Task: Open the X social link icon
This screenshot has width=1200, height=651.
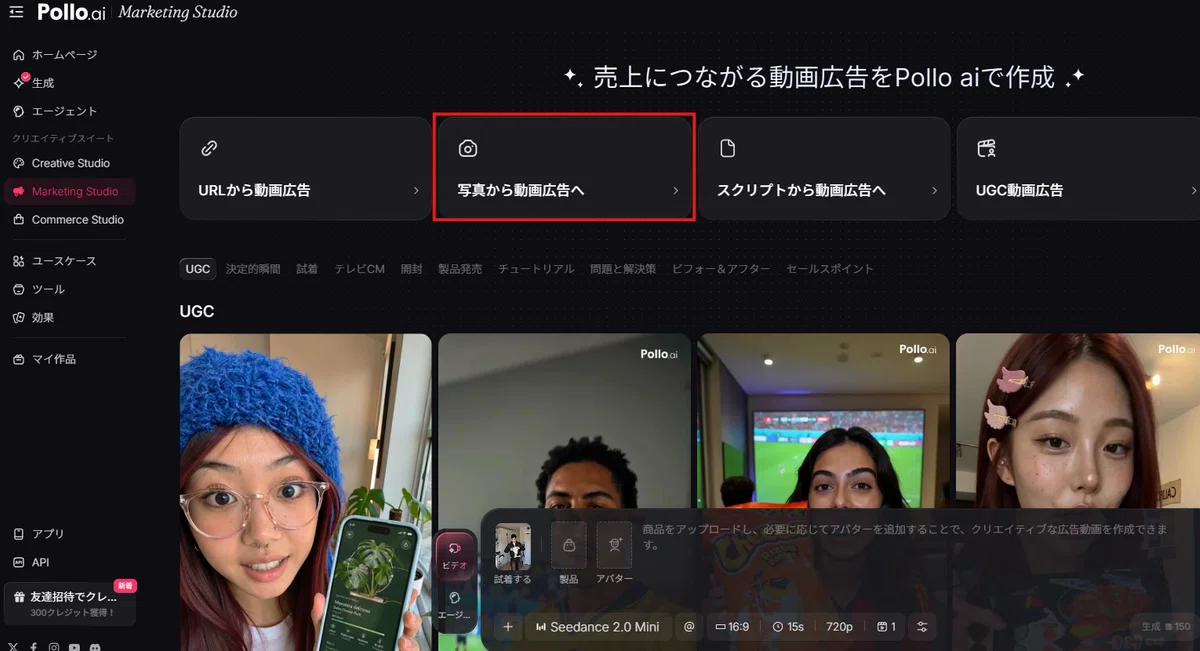Action: 13,647
